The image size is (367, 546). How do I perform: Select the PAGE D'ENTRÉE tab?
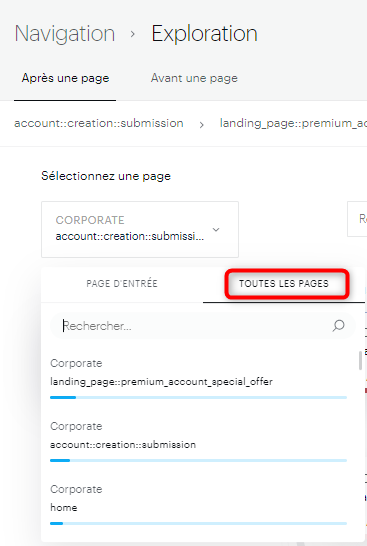[122, 284]
